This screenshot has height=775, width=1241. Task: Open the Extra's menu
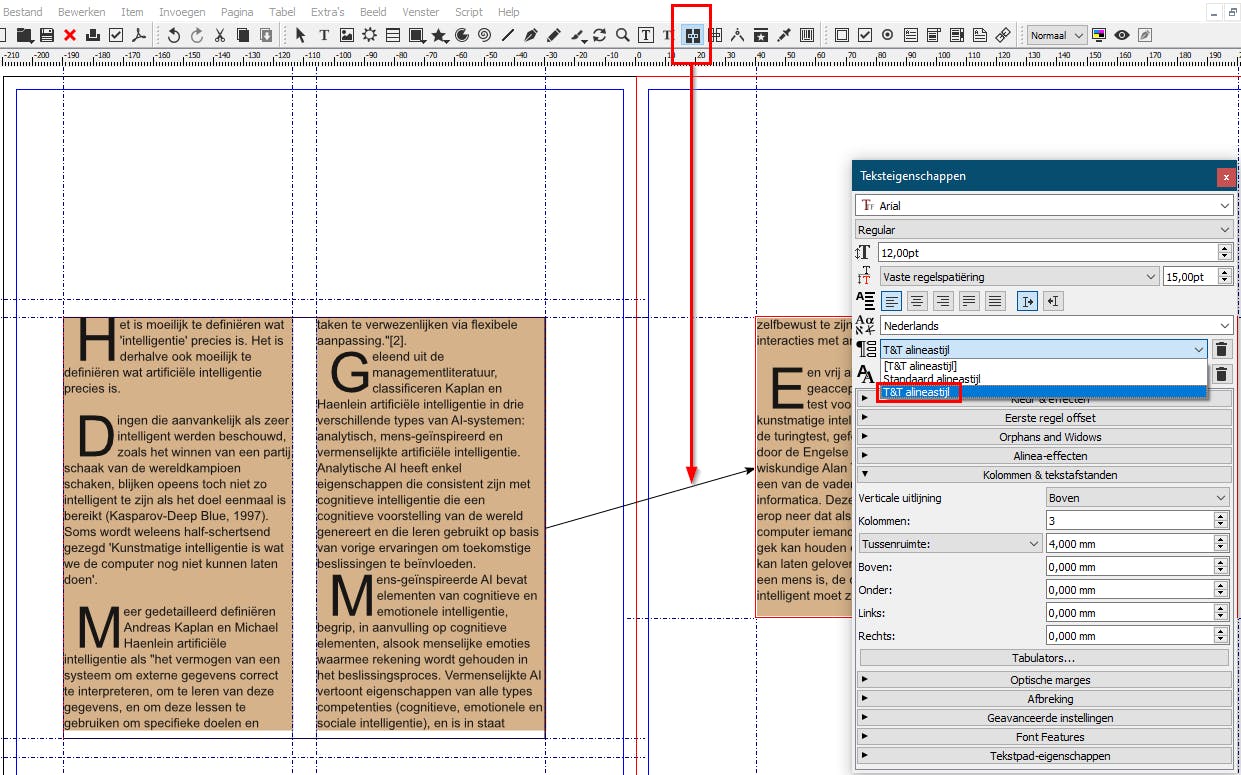(x=327, y=12)
